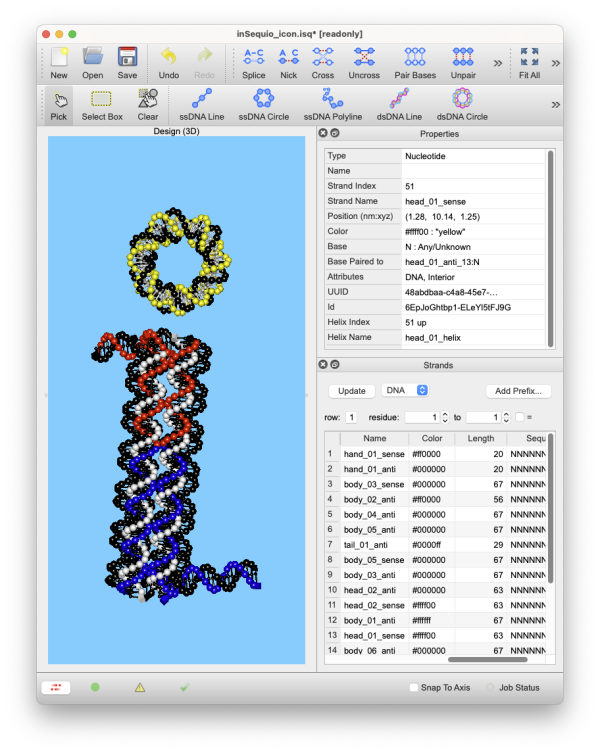
Task: Enable Snap To Axis checkbox
Action: [415, 688]
